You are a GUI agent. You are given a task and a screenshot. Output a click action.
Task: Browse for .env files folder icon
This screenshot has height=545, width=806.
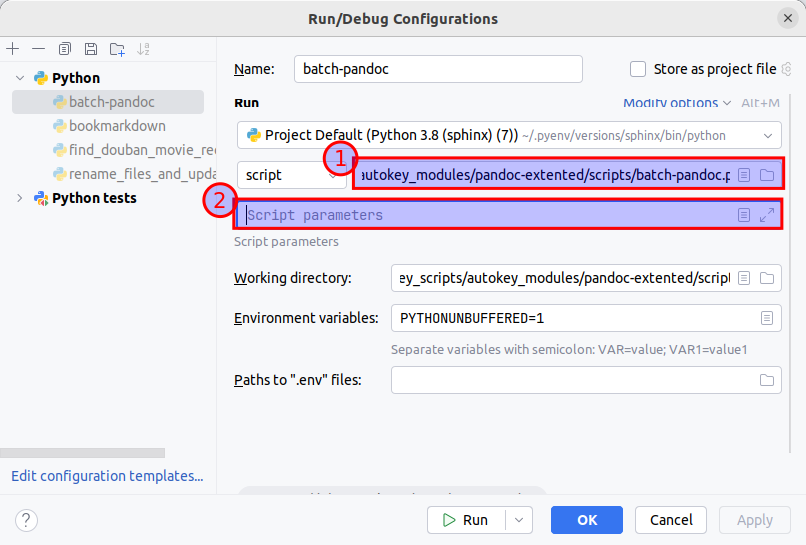tap(767, 380)
